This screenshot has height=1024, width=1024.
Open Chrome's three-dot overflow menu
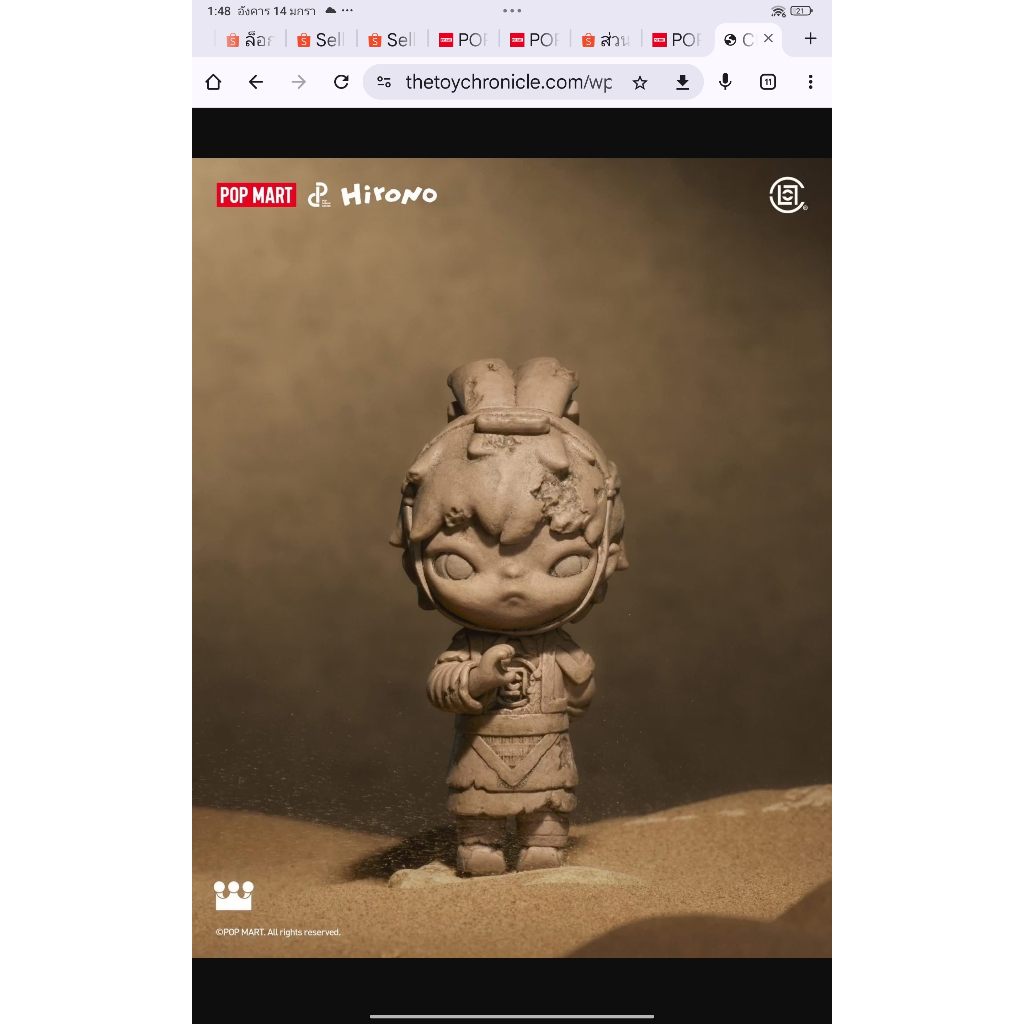pyautogui.click(x=810, y=82)
